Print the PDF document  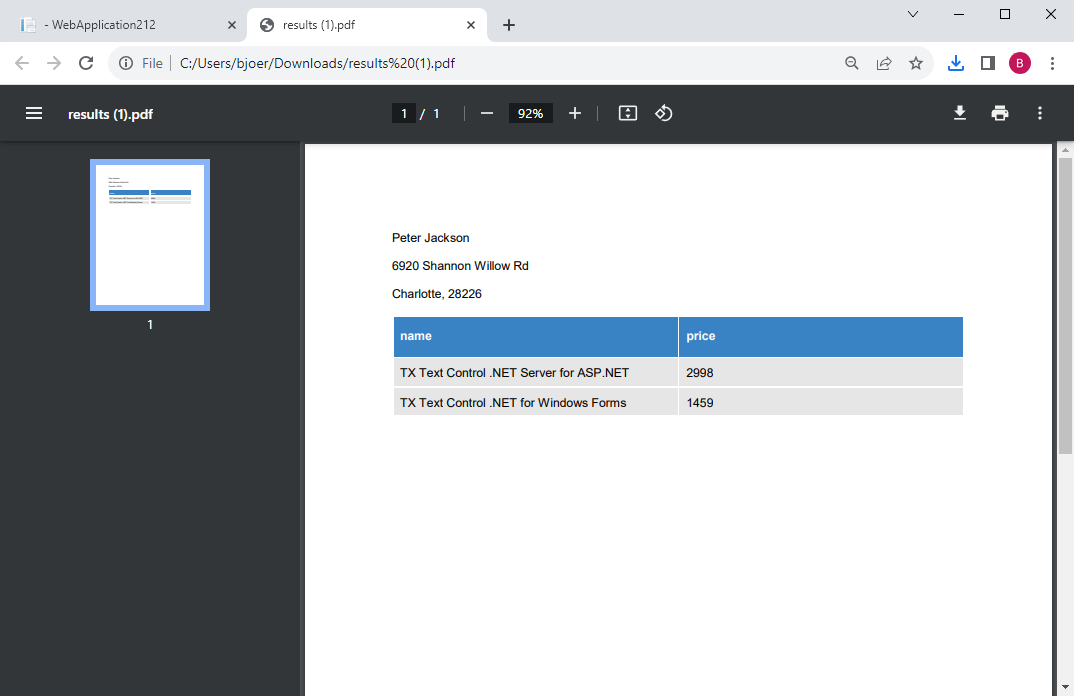coord(1000,114)
